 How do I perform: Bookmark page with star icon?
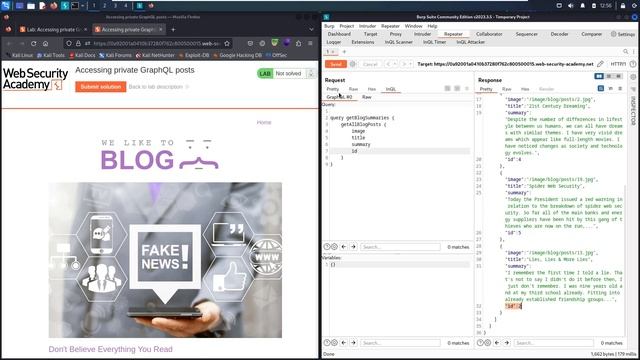click(227, 43)
